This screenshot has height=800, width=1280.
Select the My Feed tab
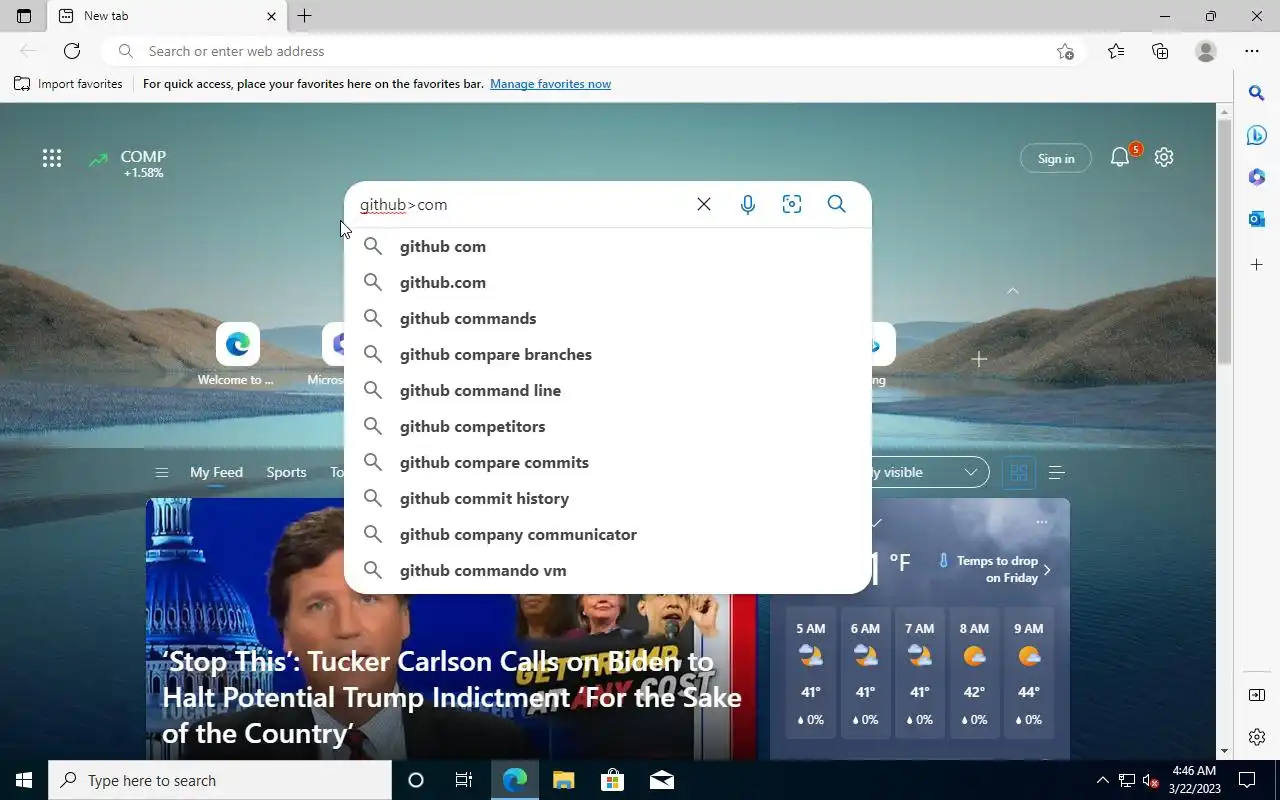click(216, 472)
